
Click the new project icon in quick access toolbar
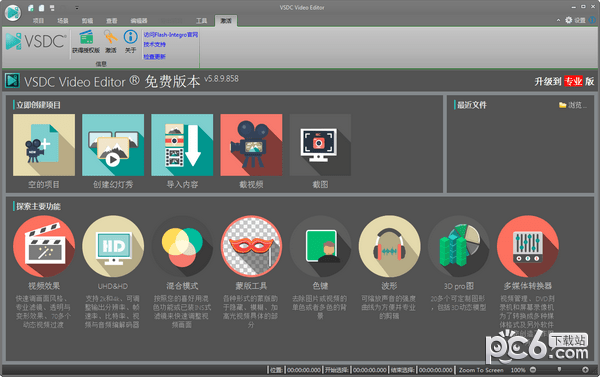pyautogui.click(x=31, y=8)
